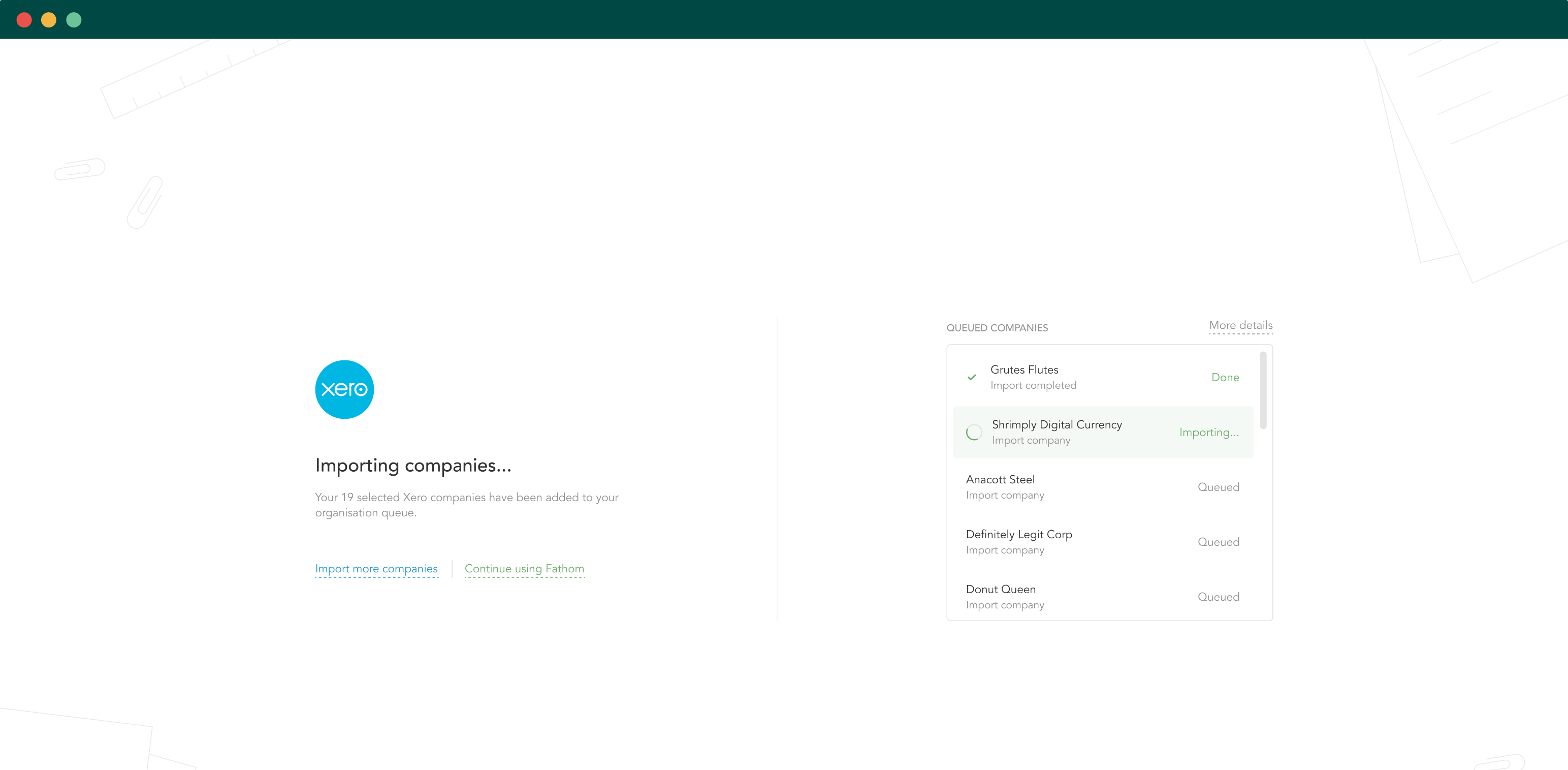The width and height of the screenshot is (1568, 770).
Task: Open the Import more companies link
Action: click(x=376, y=568)
